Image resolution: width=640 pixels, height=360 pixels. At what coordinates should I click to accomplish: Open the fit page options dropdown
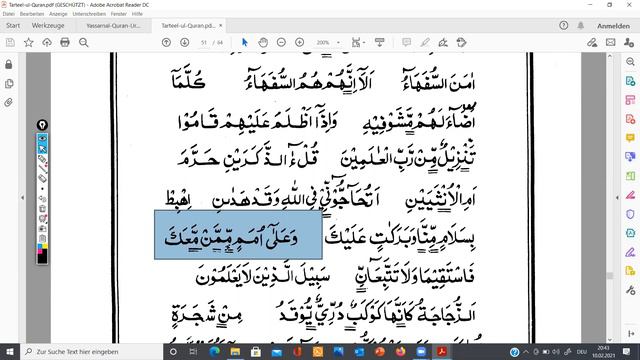(358, 42)
